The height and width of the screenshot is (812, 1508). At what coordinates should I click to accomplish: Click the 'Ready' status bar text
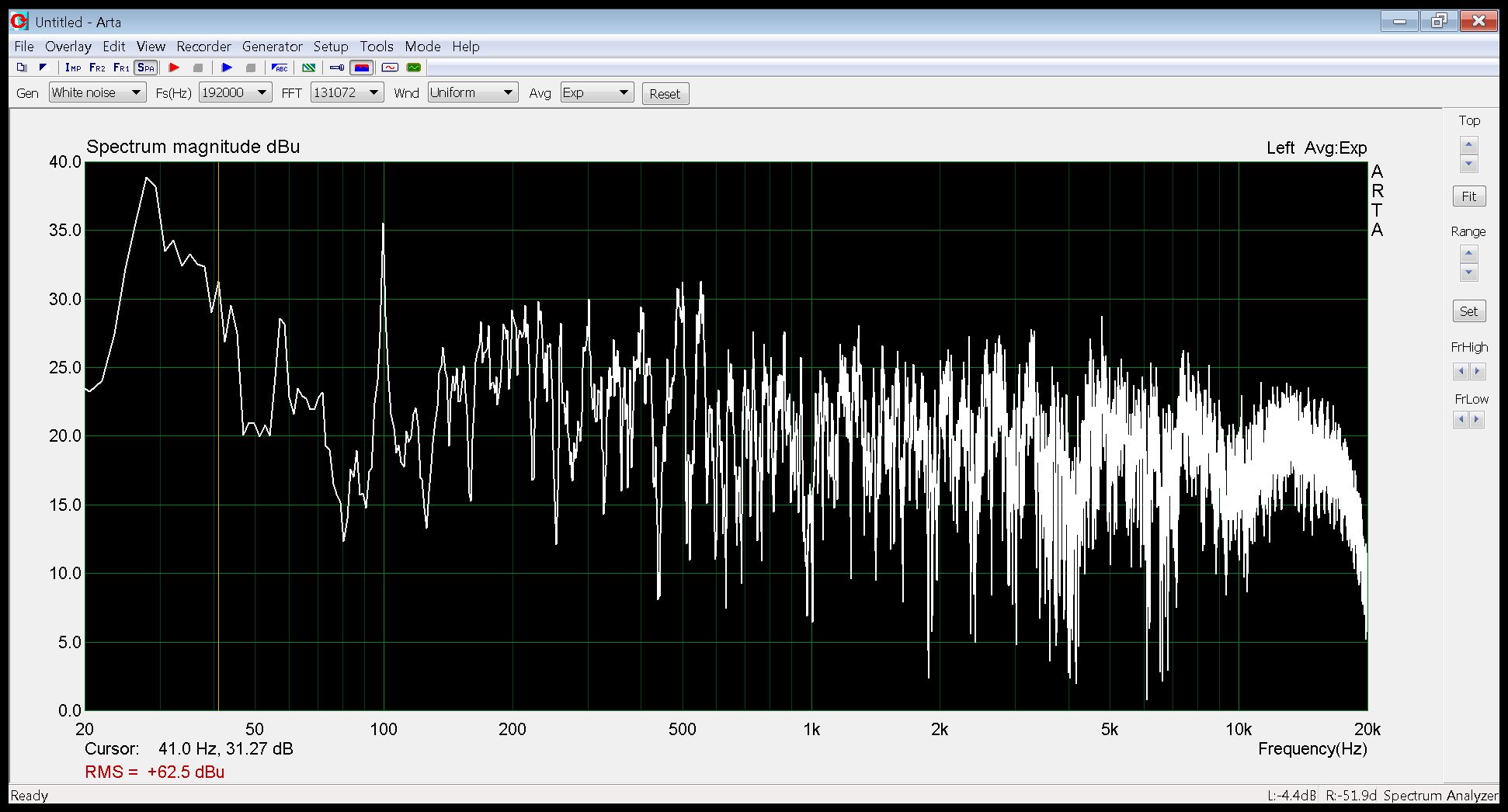(x=30, y=796)
